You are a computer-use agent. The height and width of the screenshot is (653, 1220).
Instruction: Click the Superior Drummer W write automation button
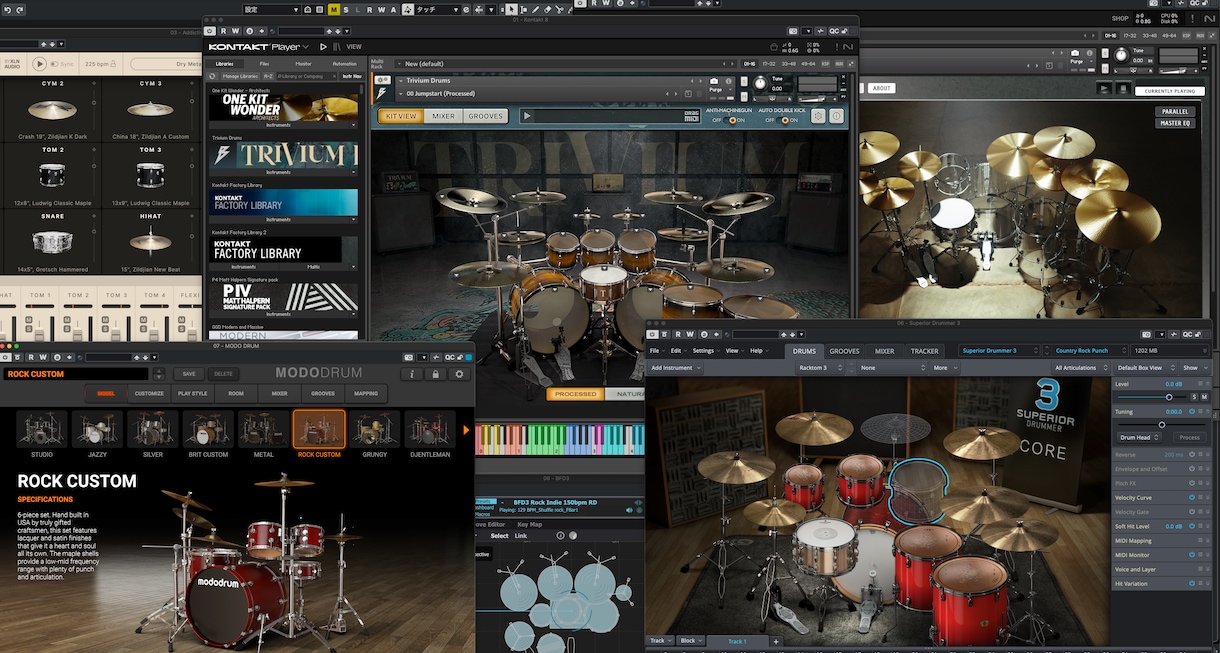click(x=690, y=334)
